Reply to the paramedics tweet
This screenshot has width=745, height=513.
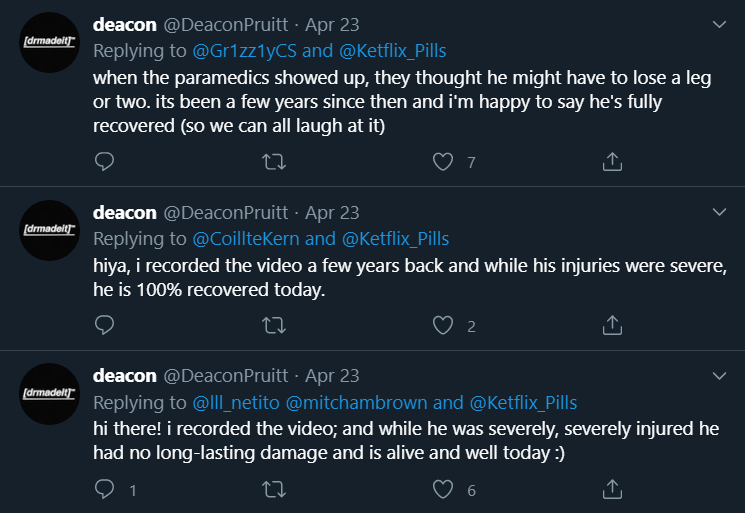[x=104, y=162]
